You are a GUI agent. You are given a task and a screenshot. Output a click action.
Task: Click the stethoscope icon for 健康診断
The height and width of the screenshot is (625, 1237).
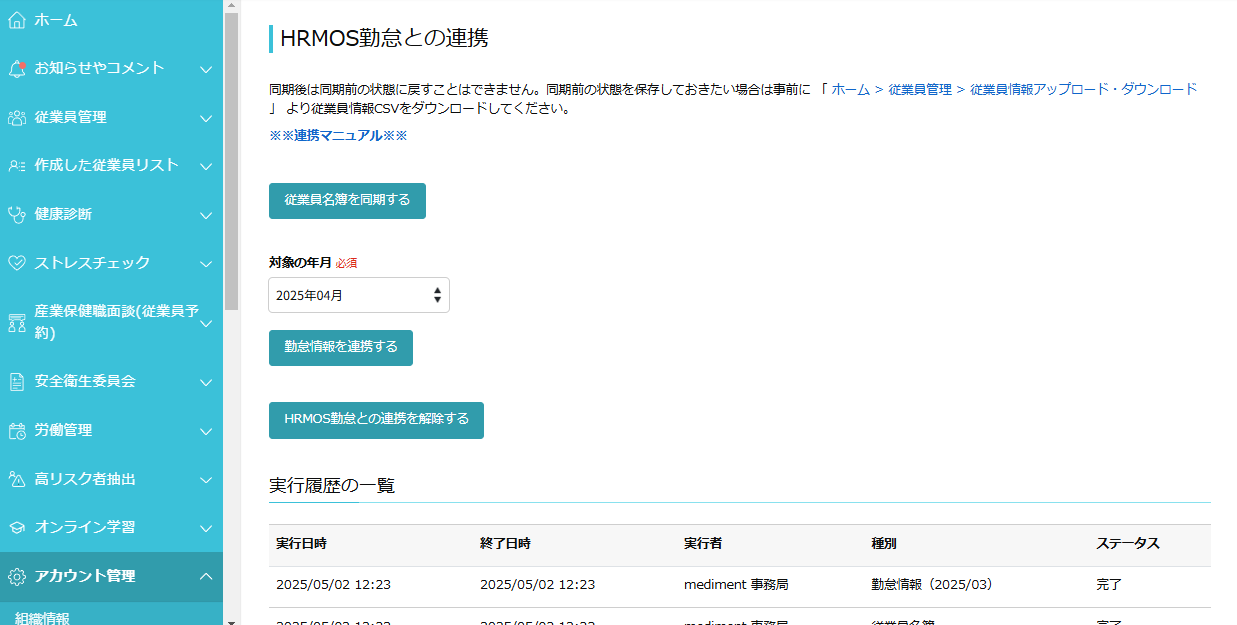coord(17,215)
